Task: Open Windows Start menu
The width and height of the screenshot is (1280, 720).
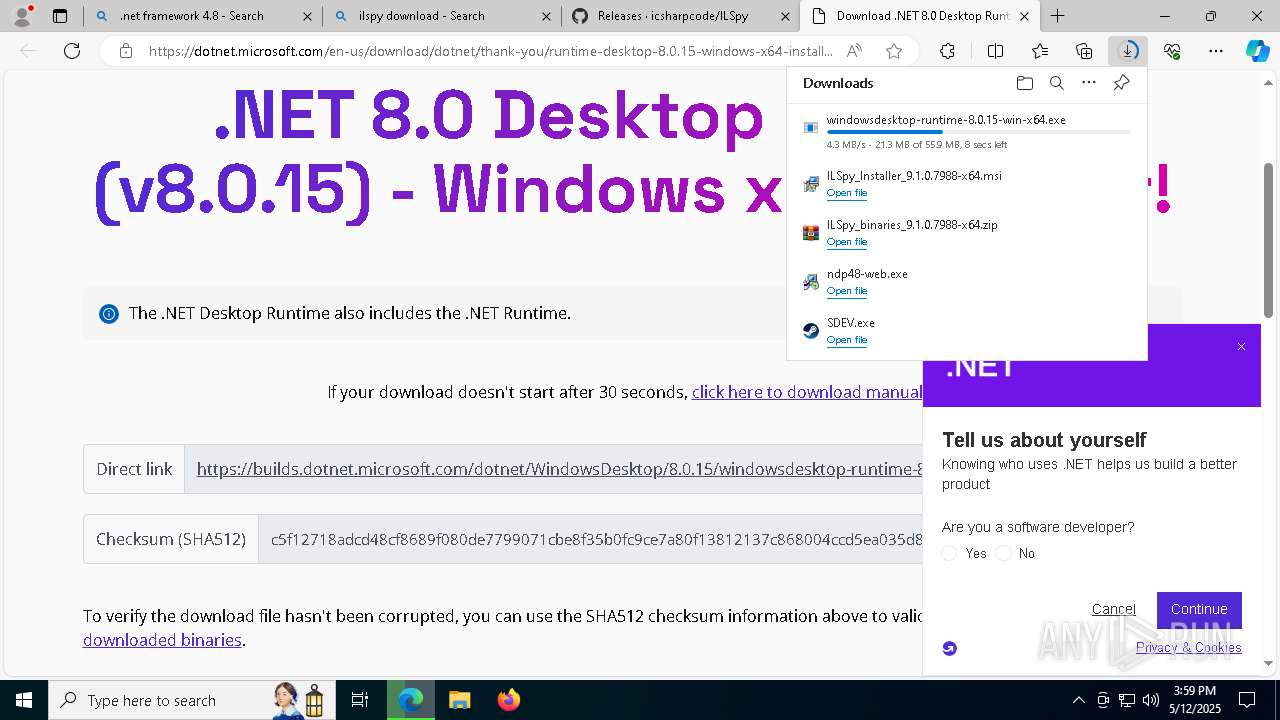Action: [x=24, y=700]
